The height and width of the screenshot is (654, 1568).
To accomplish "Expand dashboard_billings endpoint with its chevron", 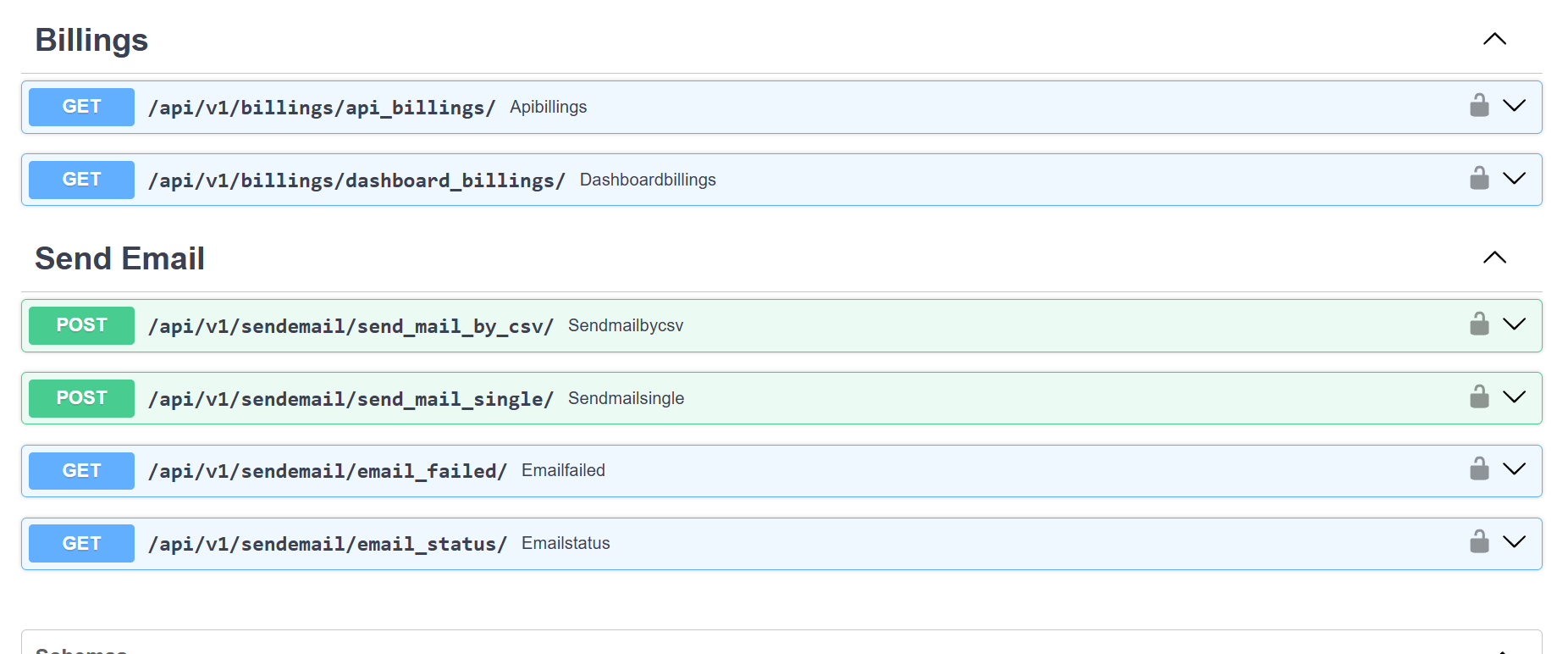I will click(x=1514, y=179).
